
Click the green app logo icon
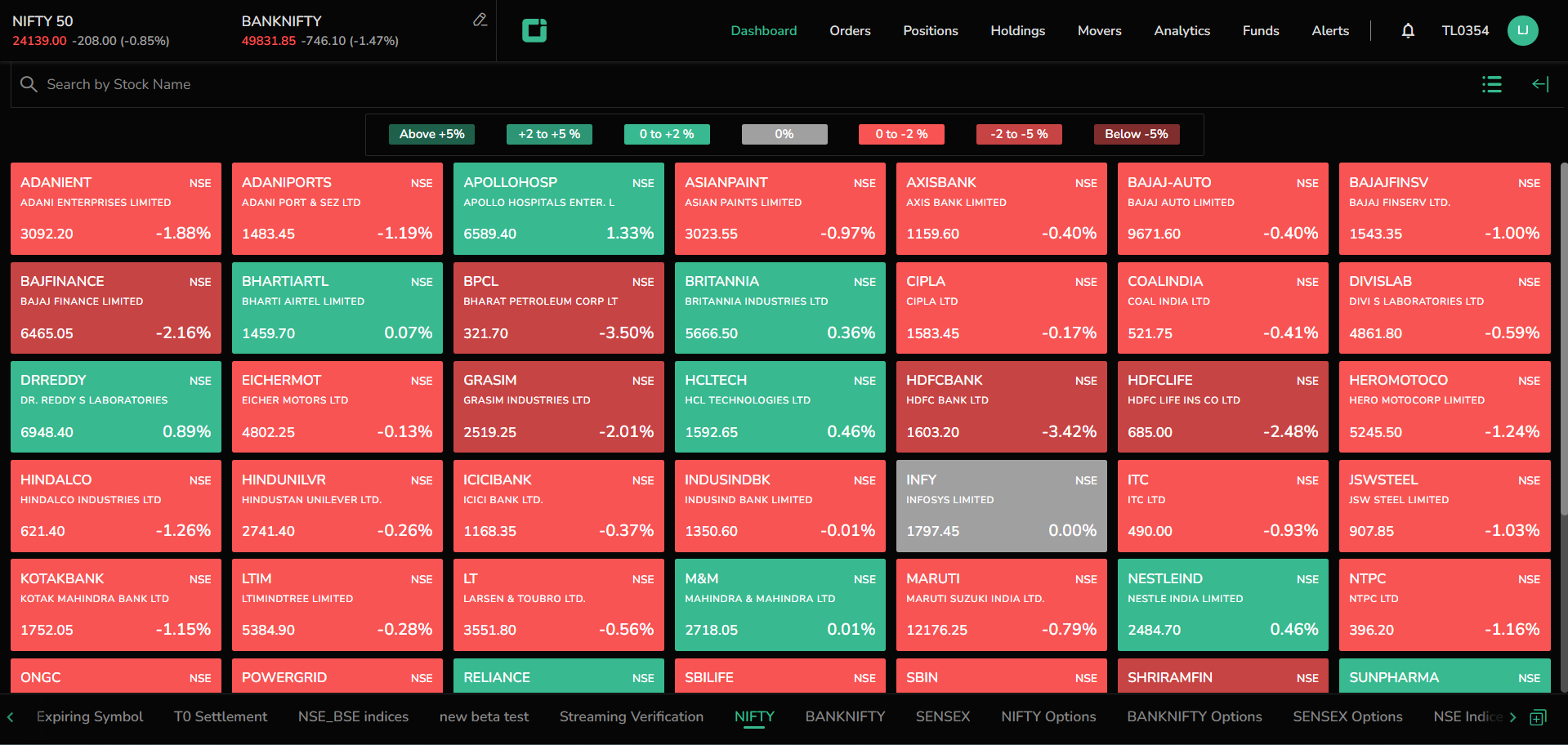(x=534, y=30)
